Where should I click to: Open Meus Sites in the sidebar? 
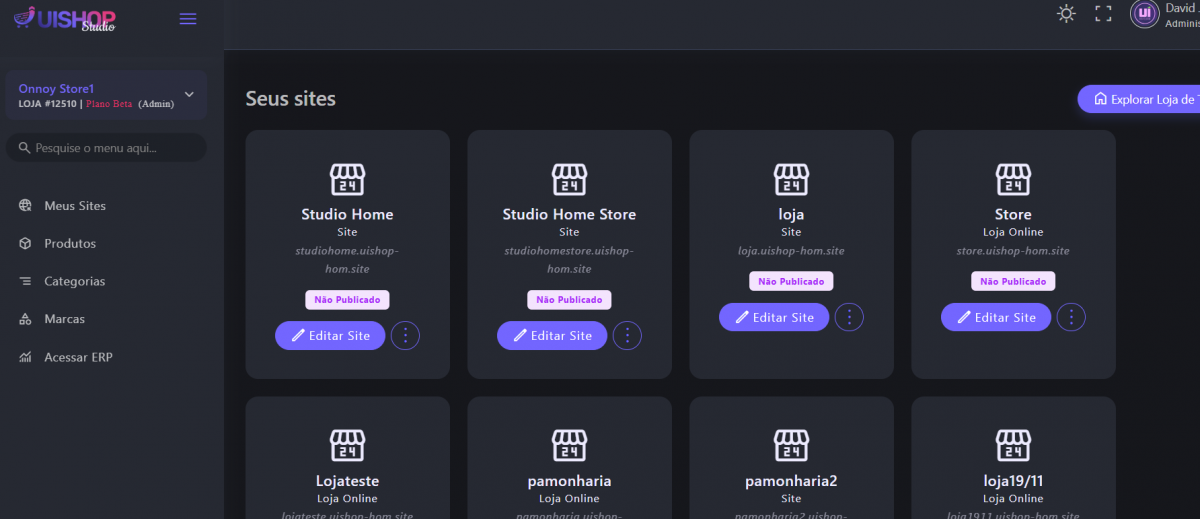pos(75,206)
